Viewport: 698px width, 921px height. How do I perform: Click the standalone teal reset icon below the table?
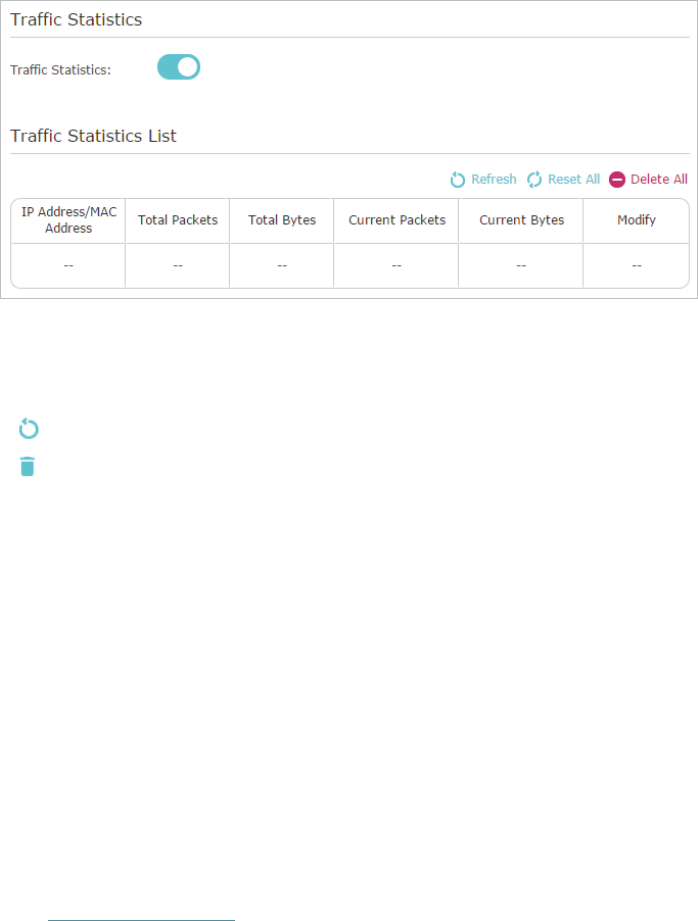[x=28, y=428]
